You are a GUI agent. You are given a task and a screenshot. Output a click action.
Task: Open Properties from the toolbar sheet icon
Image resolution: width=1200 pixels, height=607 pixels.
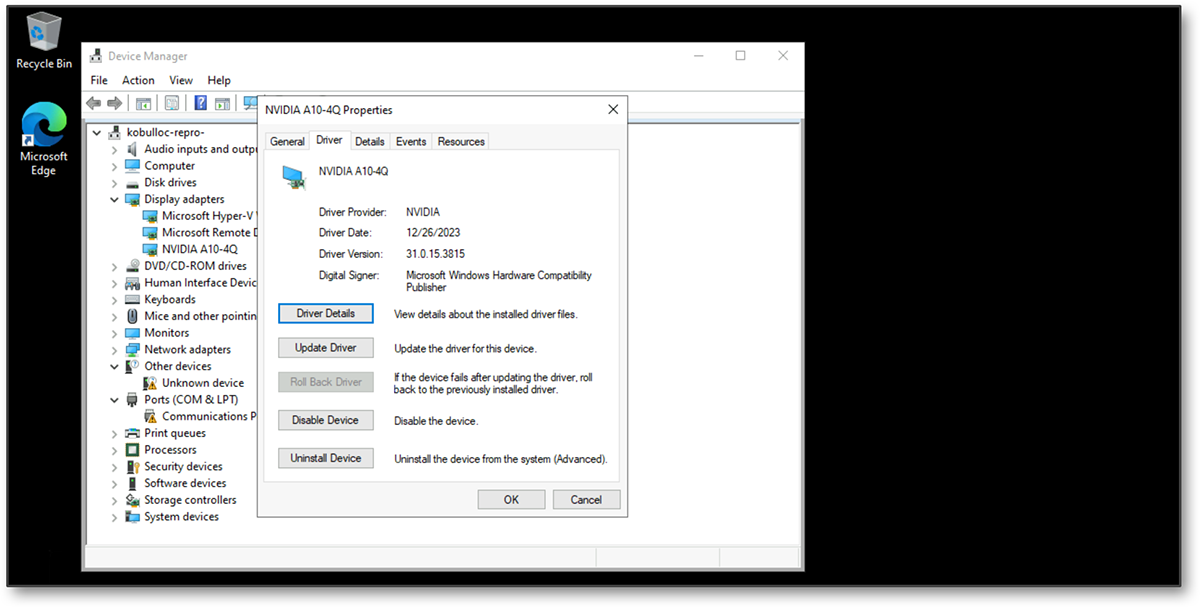pyautogui.click(x=172, y=103)
